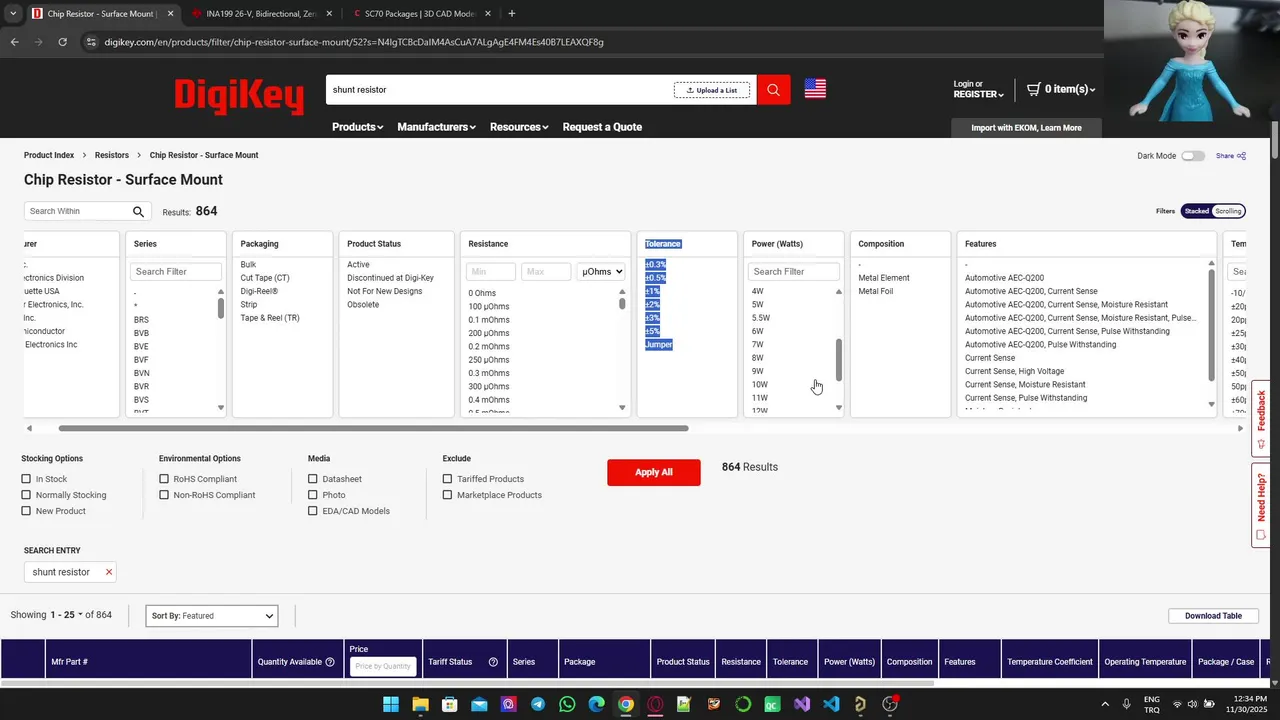Open Microsoft Edge from taskbar

point(596,704)
